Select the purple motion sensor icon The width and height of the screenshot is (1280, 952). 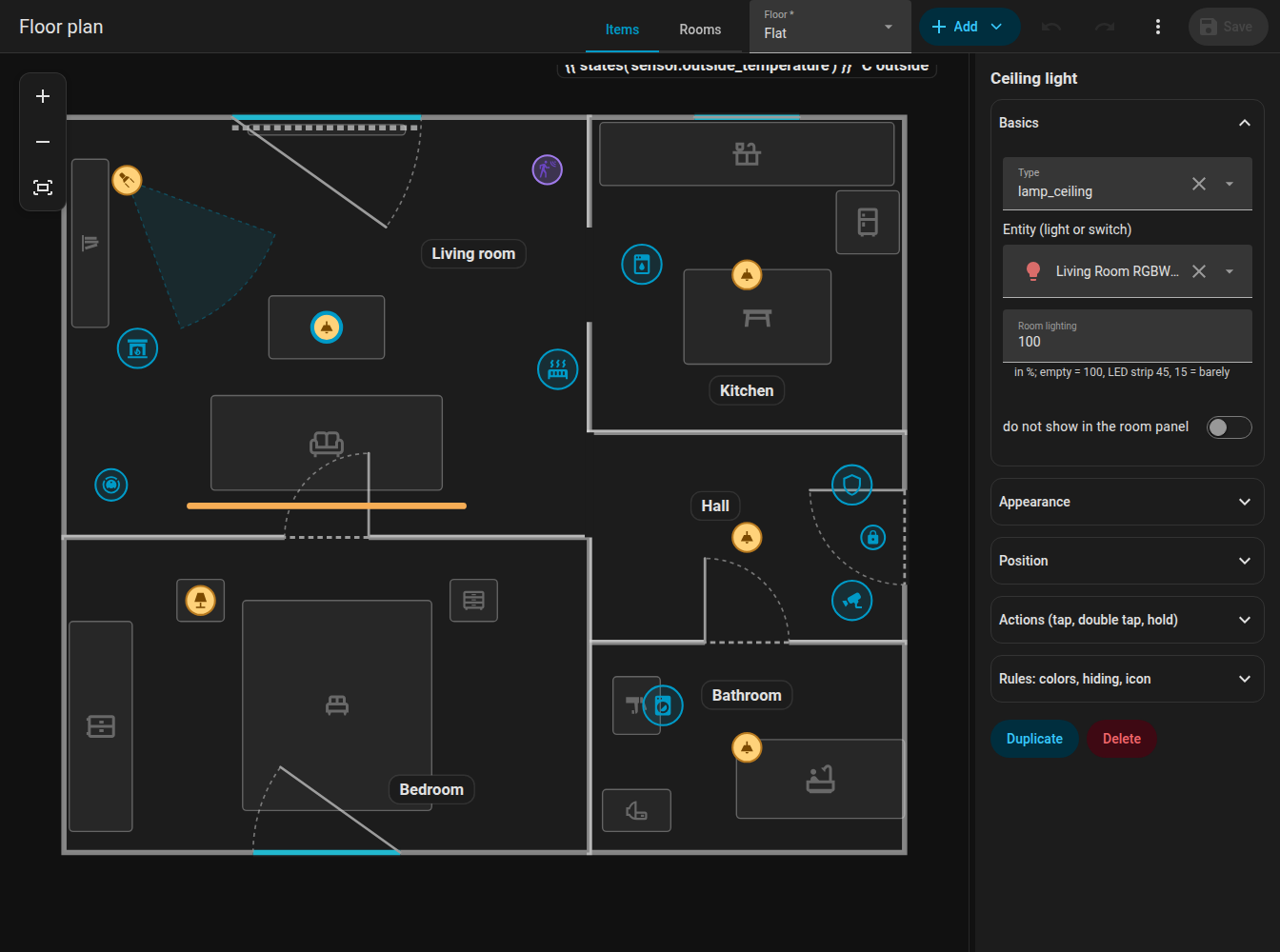[548, 170]
